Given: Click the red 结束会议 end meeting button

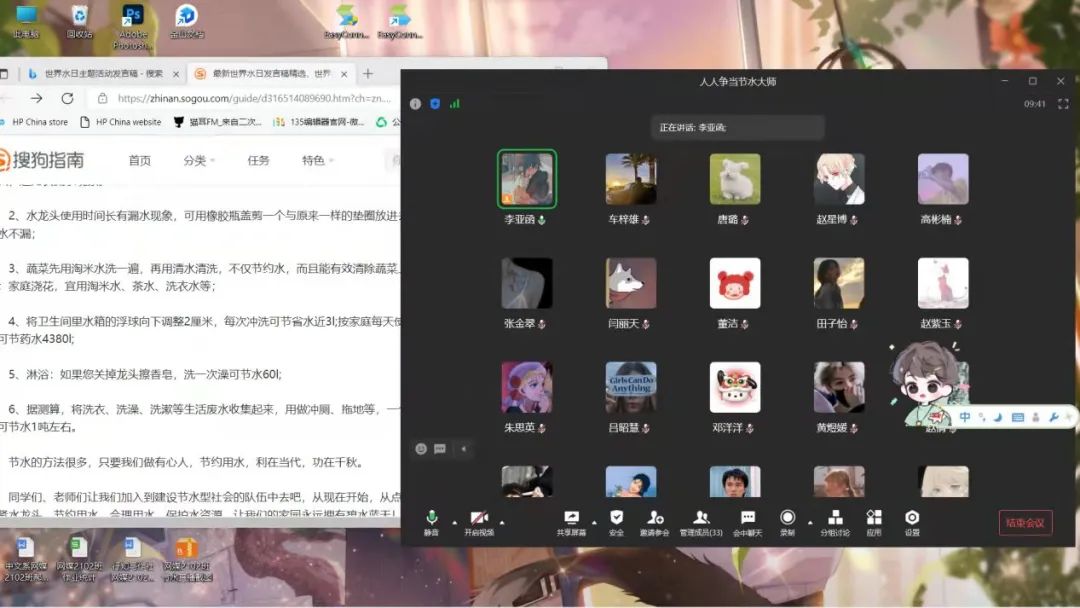Looking at the screenshot, I should tap(1026, 523).
